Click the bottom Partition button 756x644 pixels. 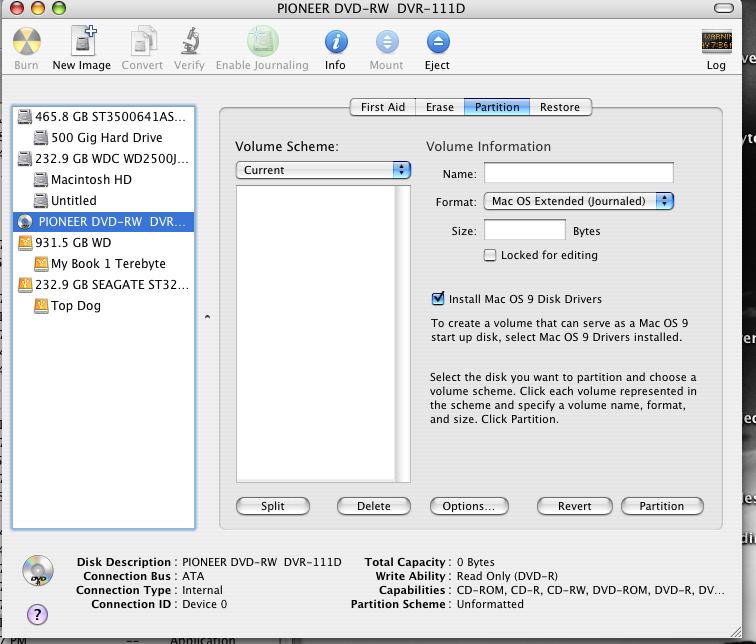click(662, 506)
